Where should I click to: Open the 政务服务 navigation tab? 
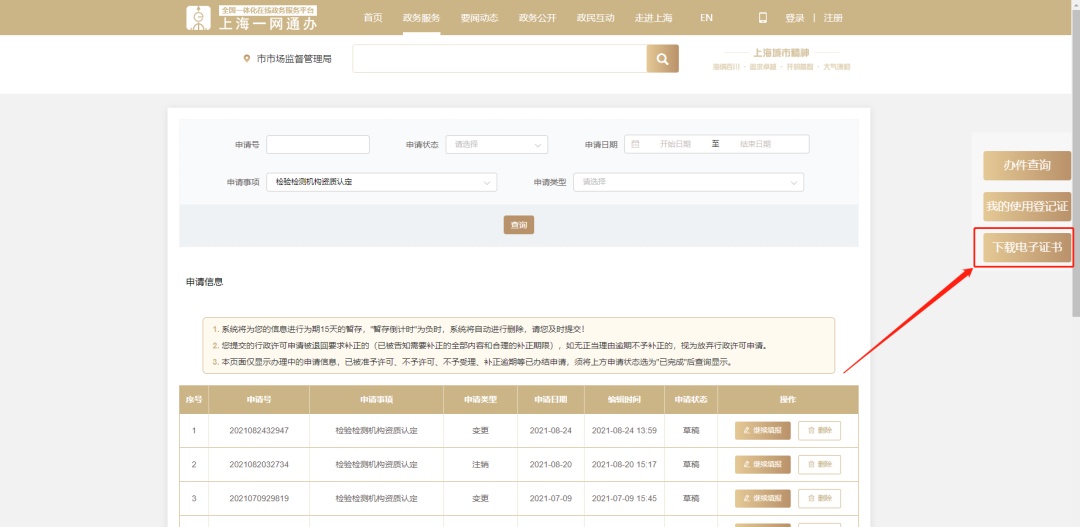pyautogui.click(x=421, y=18)
